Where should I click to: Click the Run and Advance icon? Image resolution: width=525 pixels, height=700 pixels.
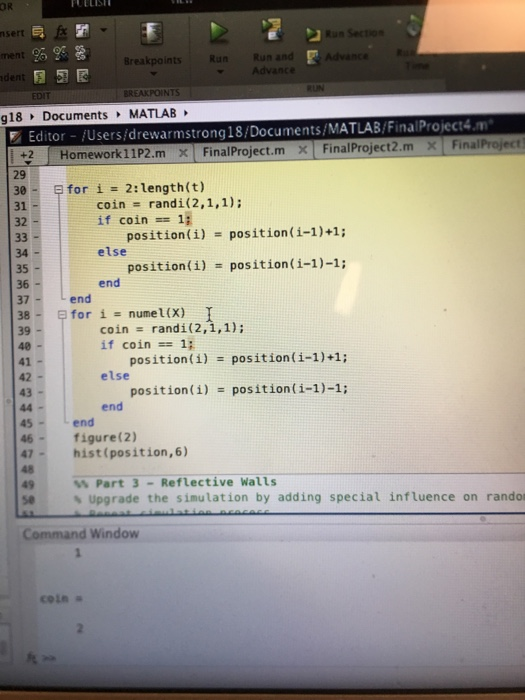(272, 30)
